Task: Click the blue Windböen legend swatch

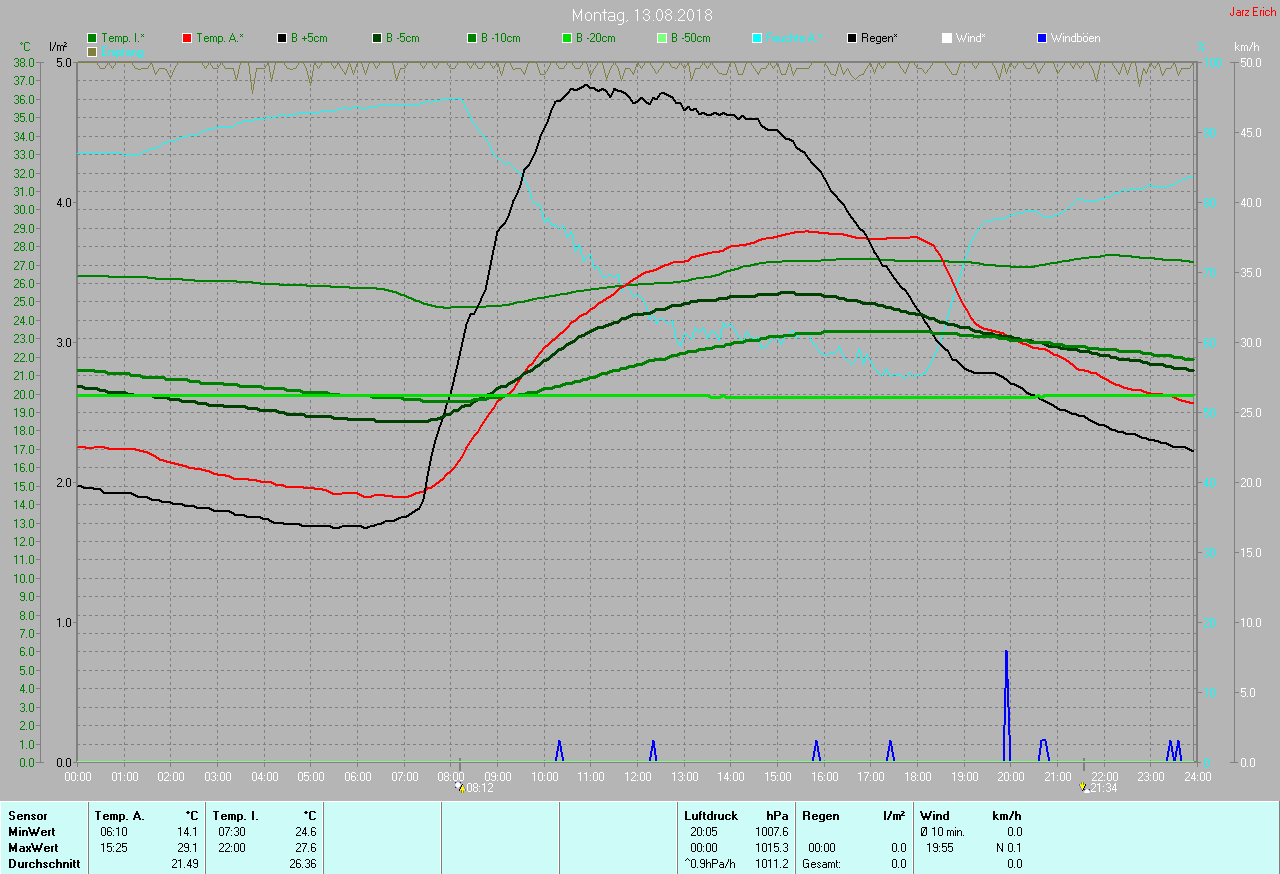Action: tap(1041, 38)
